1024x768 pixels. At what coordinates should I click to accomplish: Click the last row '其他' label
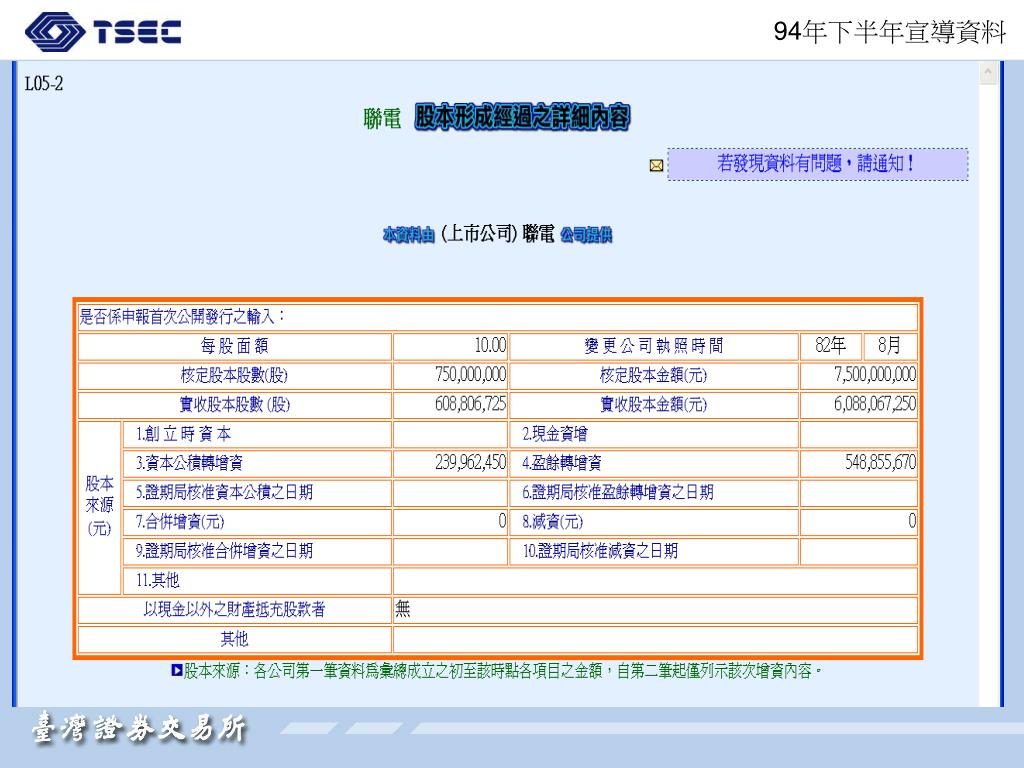(234, 639)
